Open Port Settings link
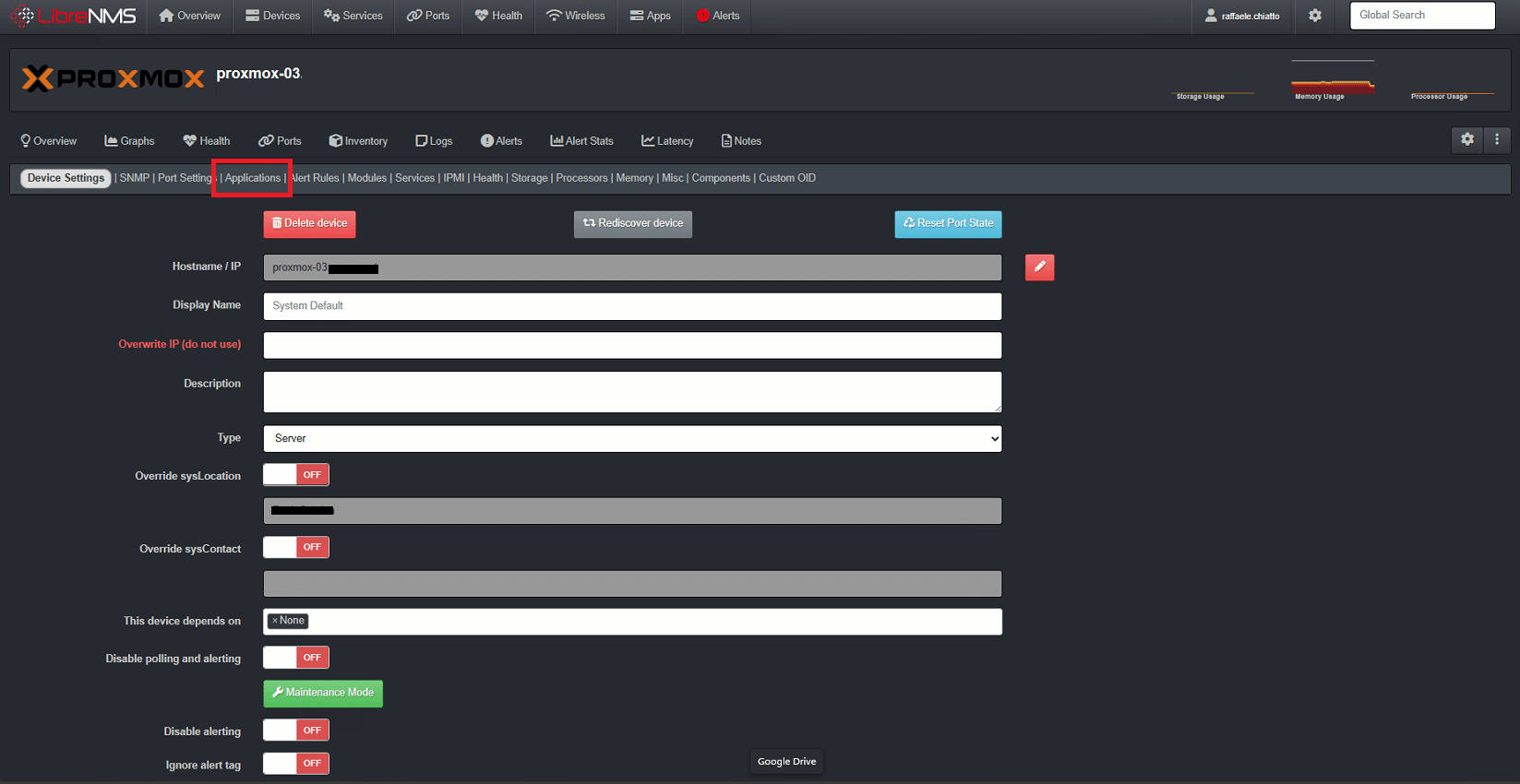Image resolution: width=1520 pixels, height=784 pixels. [186, 178]
